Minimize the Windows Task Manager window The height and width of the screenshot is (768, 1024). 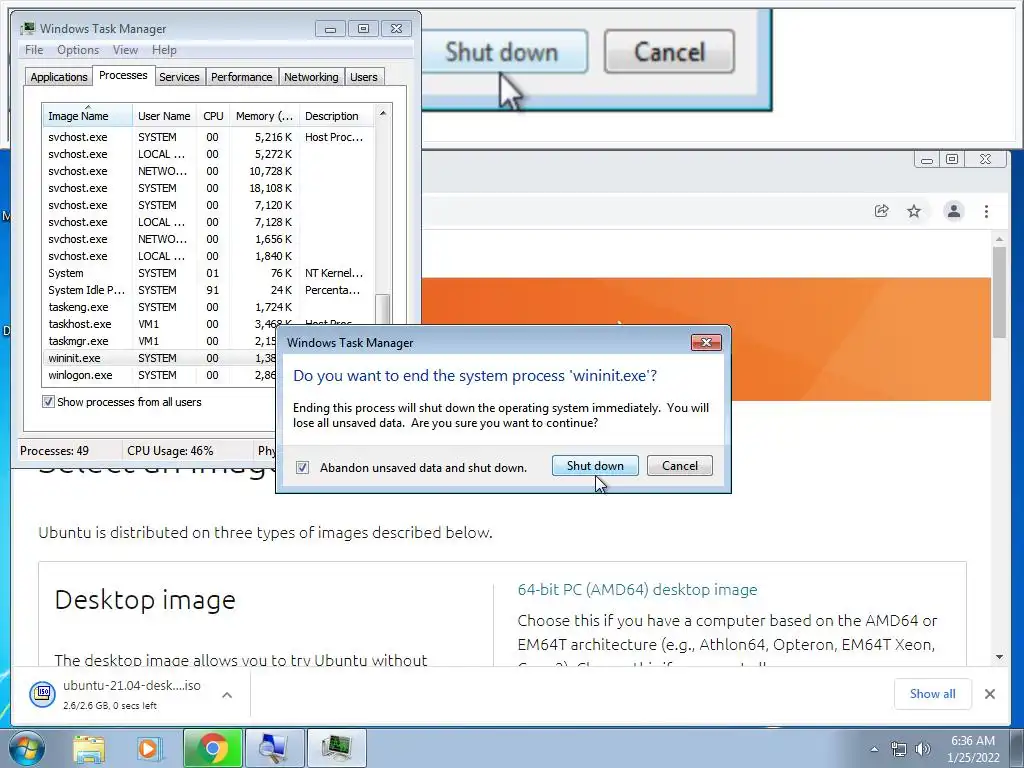point(330,29)
